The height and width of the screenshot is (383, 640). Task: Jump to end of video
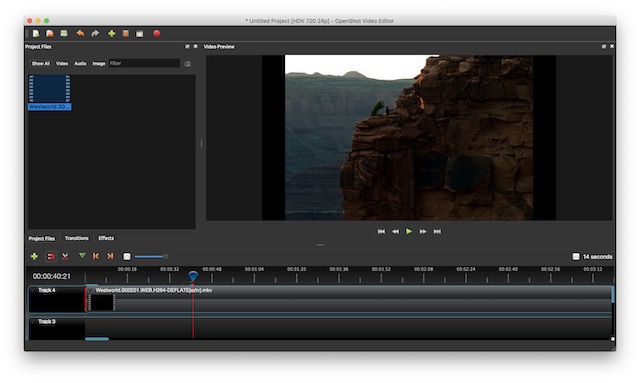pos(437,232)
